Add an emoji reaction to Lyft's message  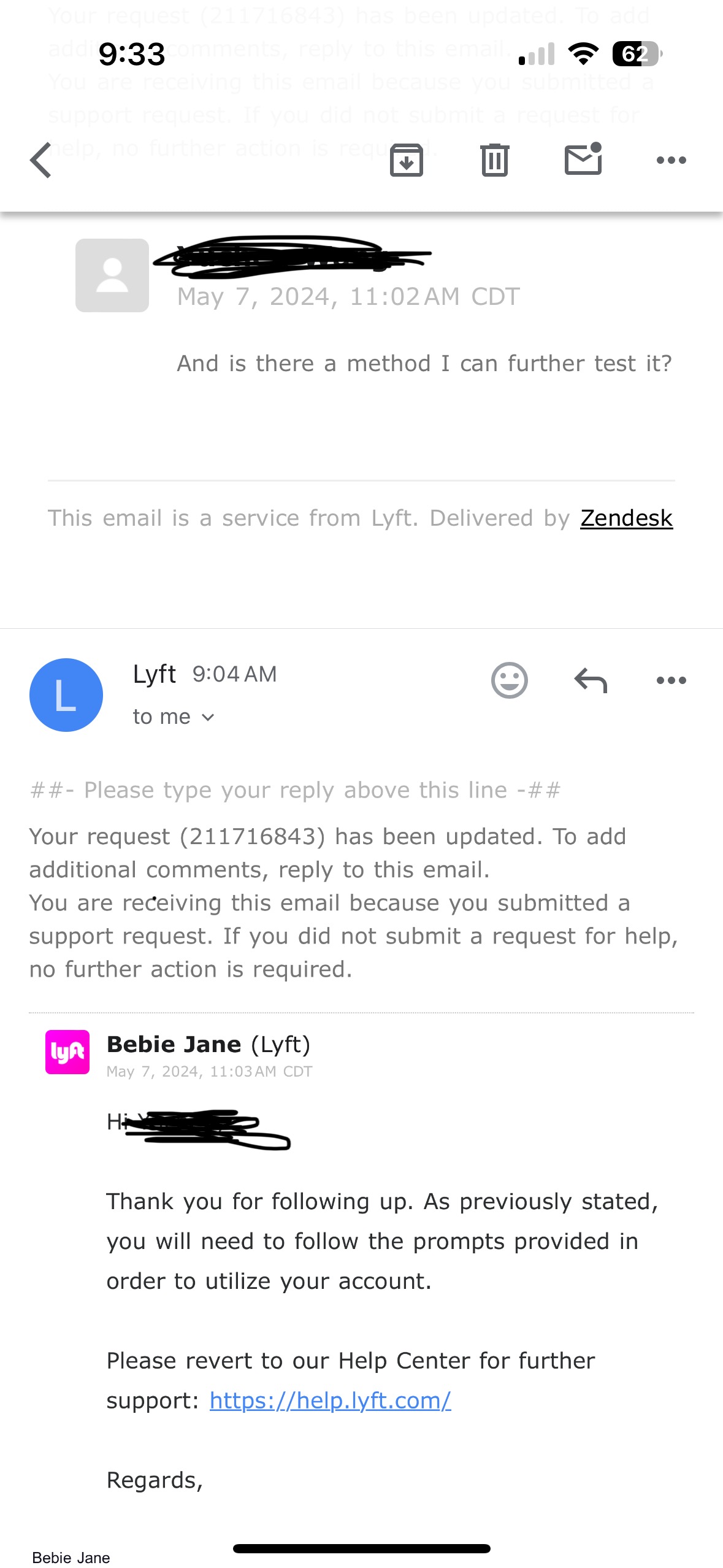[x=510, y=680]
